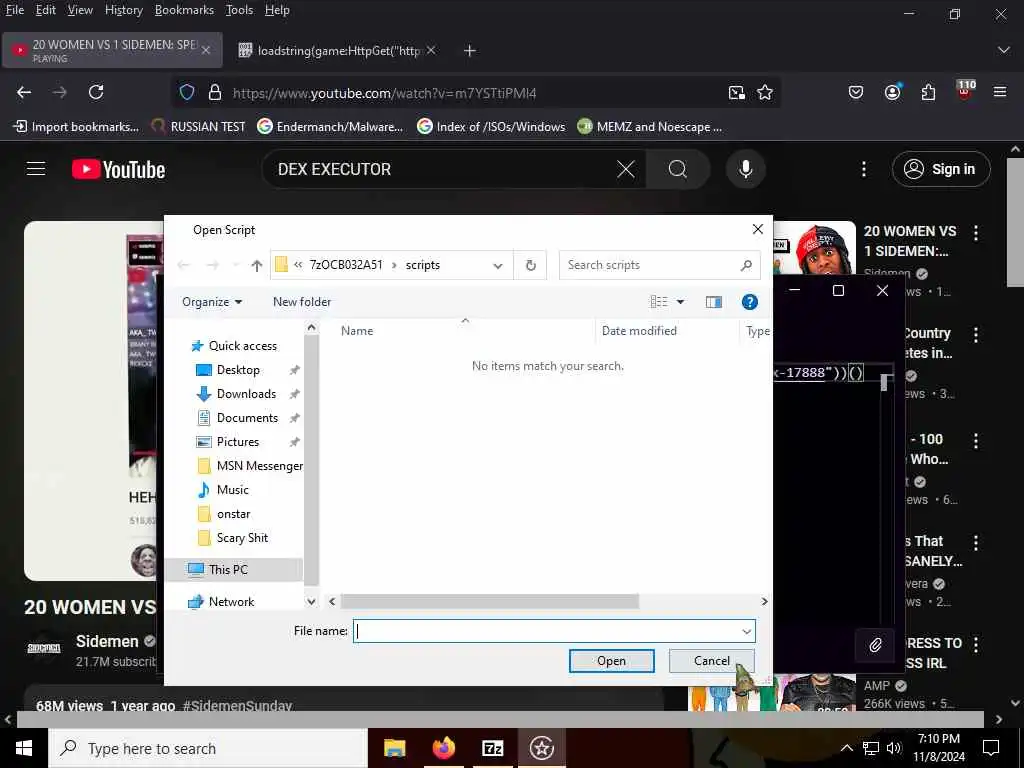Click the paperclip attach icon in dark window
The height and width of the screenshot is (768, 1024).
point(875,645)
